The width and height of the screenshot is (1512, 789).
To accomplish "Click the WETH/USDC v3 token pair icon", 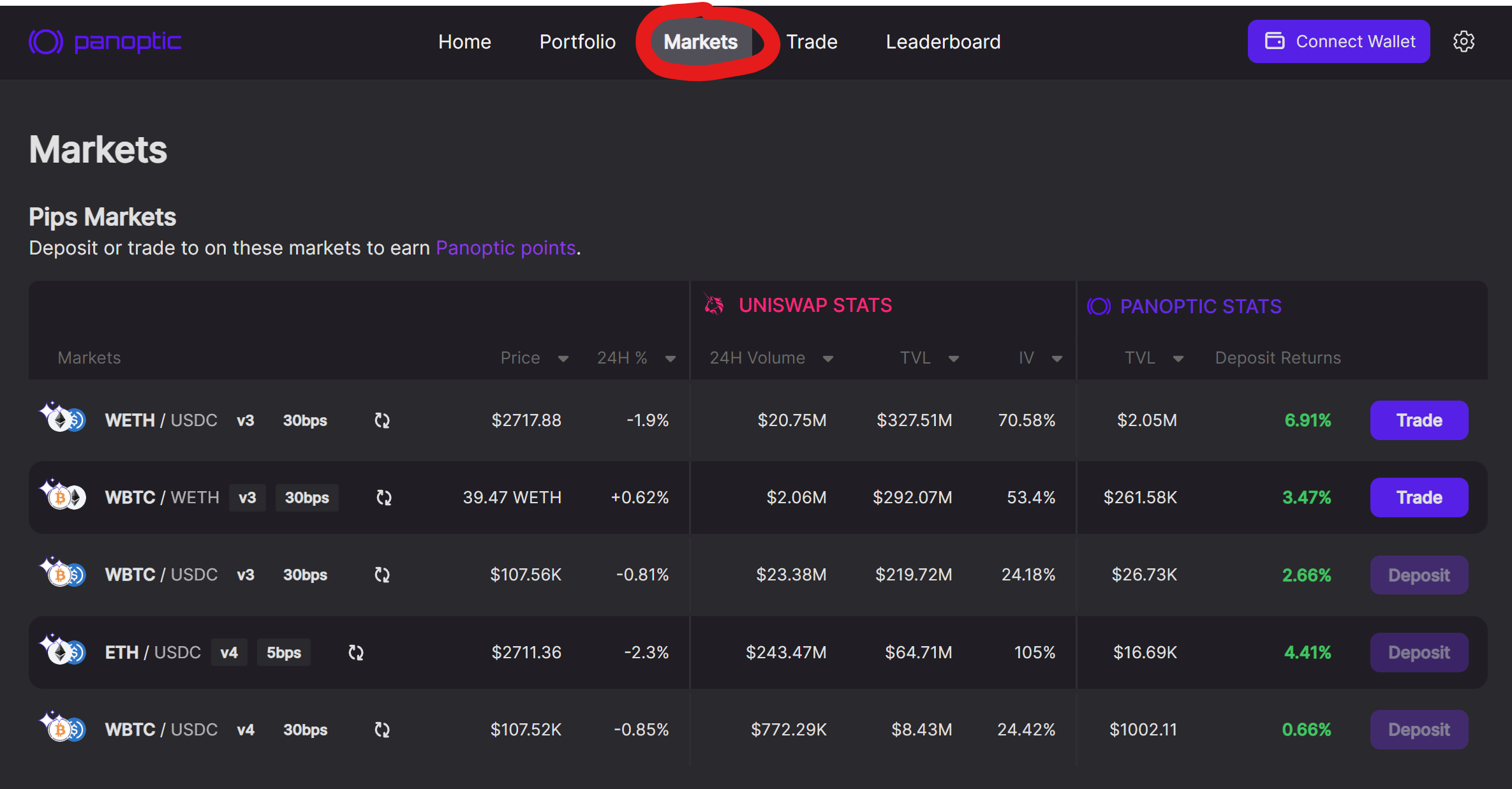I will pos(63,418).
